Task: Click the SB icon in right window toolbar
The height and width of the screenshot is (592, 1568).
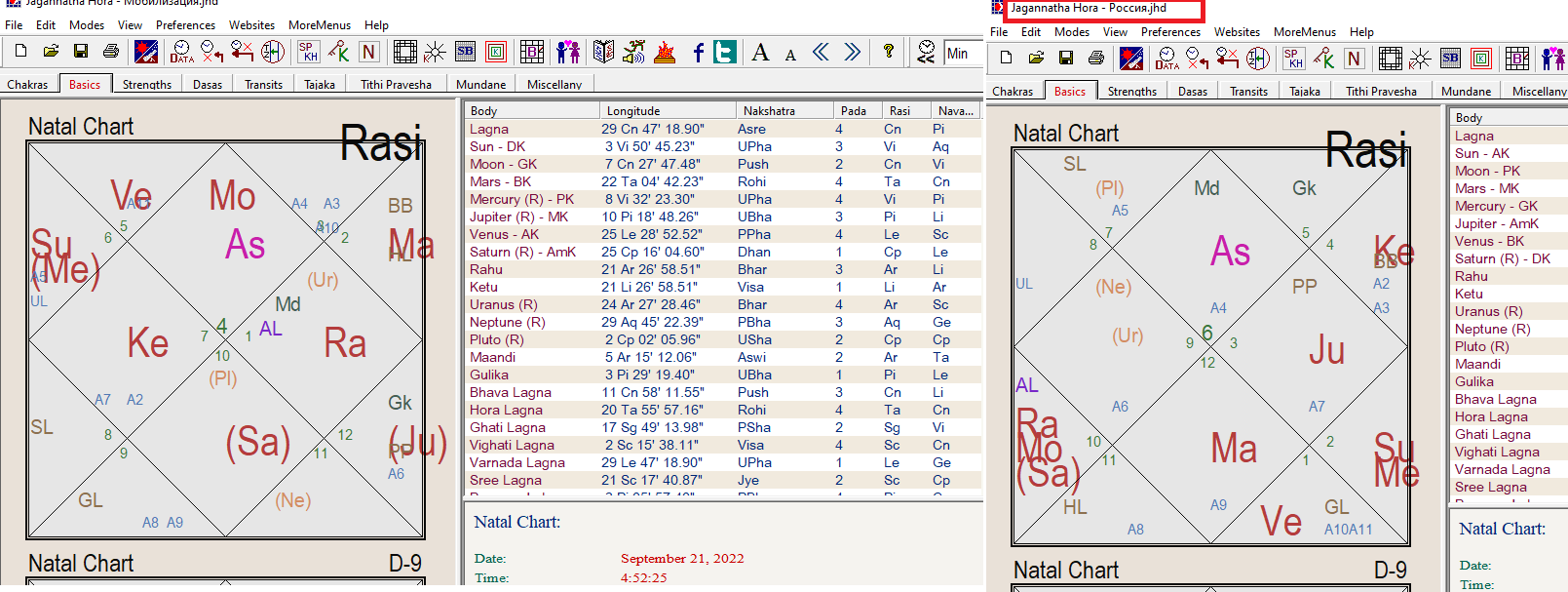Action: tap(1451, 59)
